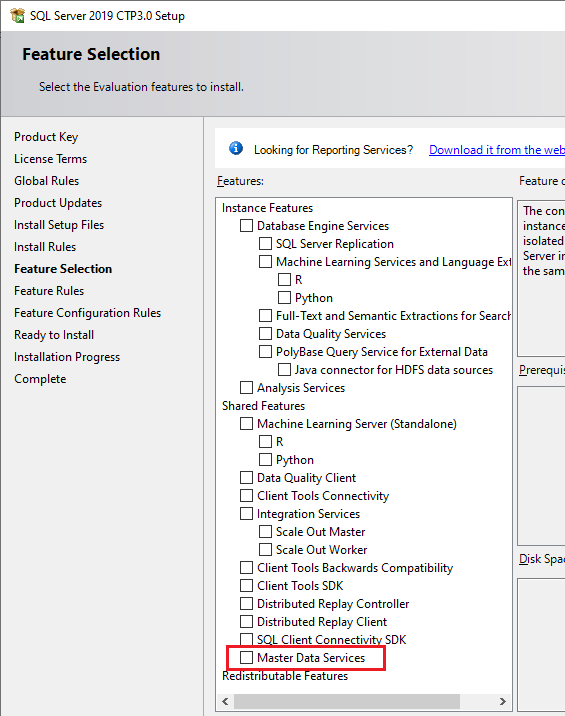The image size is (565, 716).
Task: Check Python under Machine Learning Server Standalone
Action: pos(265,459)
